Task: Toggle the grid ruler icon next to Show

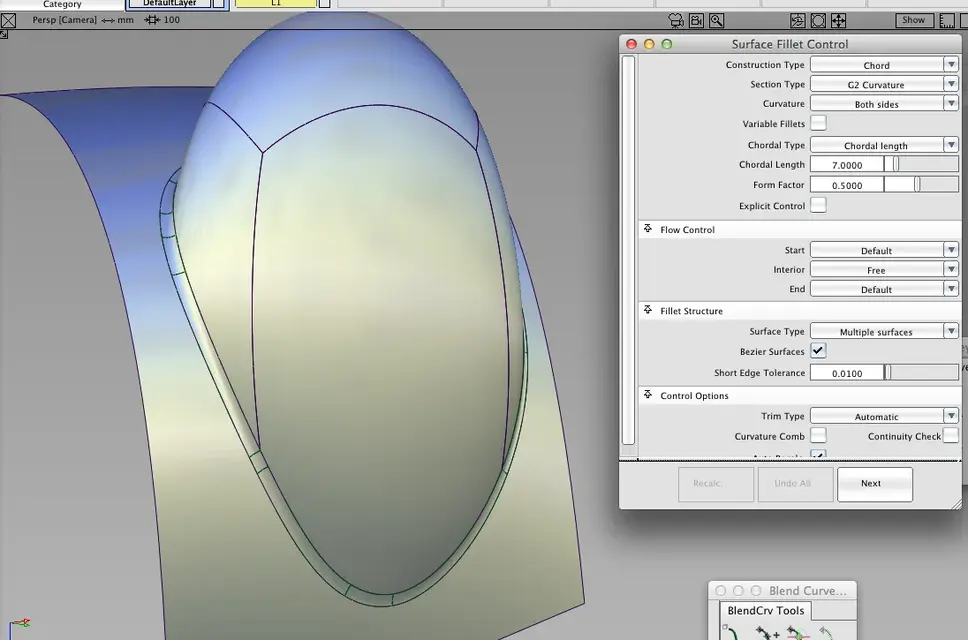Action: (946, 20)
